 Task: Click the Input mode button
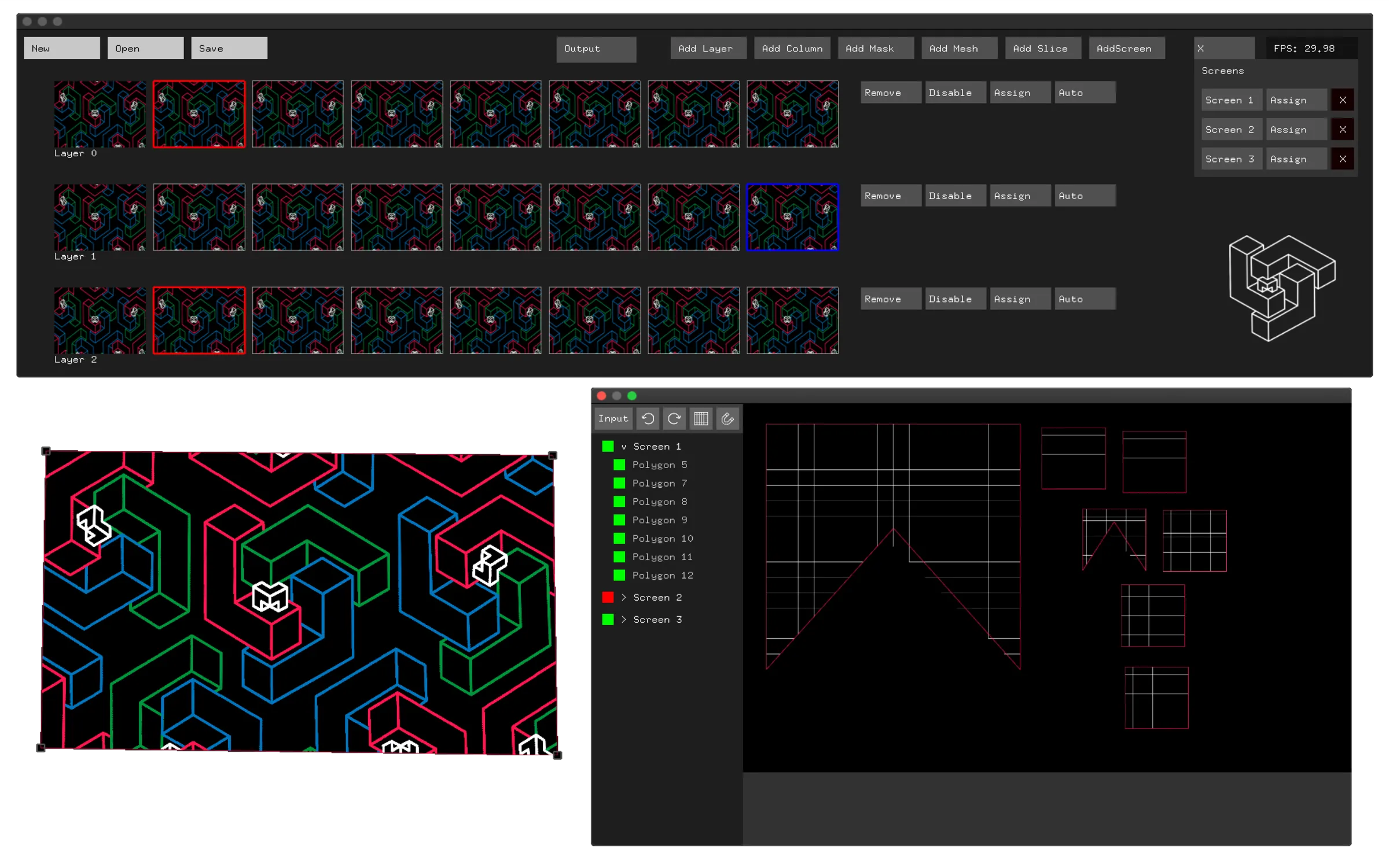click(613, 418)
